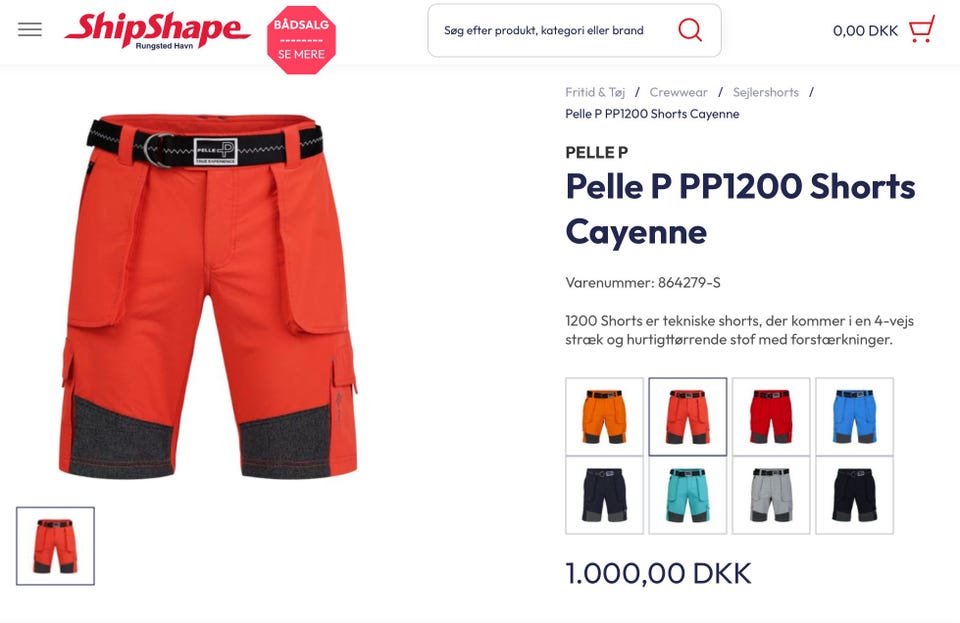The image size is (960, 623).
Task: Select the orange shorts color variant
Action: tap(604, 417)
